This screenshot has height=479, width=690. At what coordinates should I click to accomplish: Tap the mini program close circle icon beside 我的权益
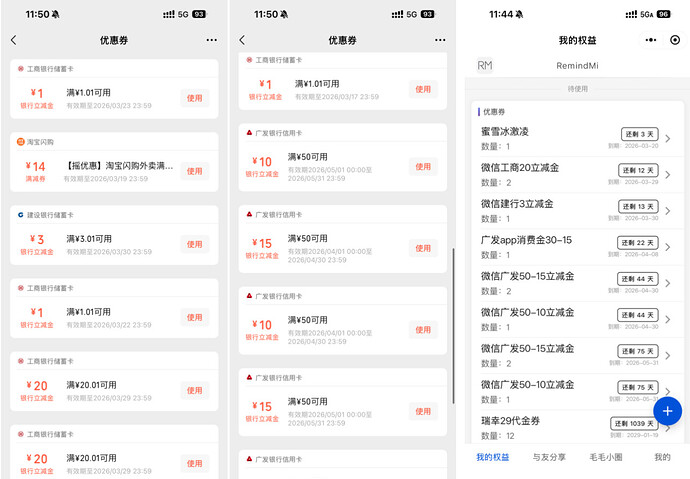(675, 40)
